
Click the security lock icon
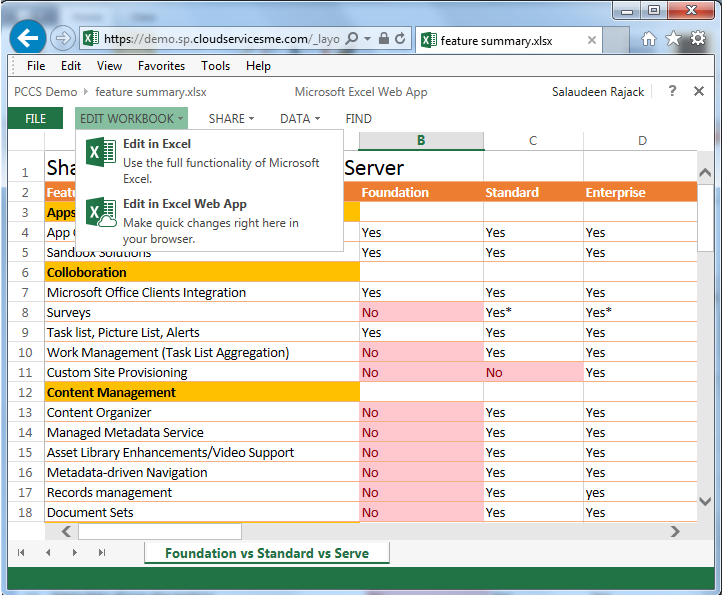(x=384, y=38)
